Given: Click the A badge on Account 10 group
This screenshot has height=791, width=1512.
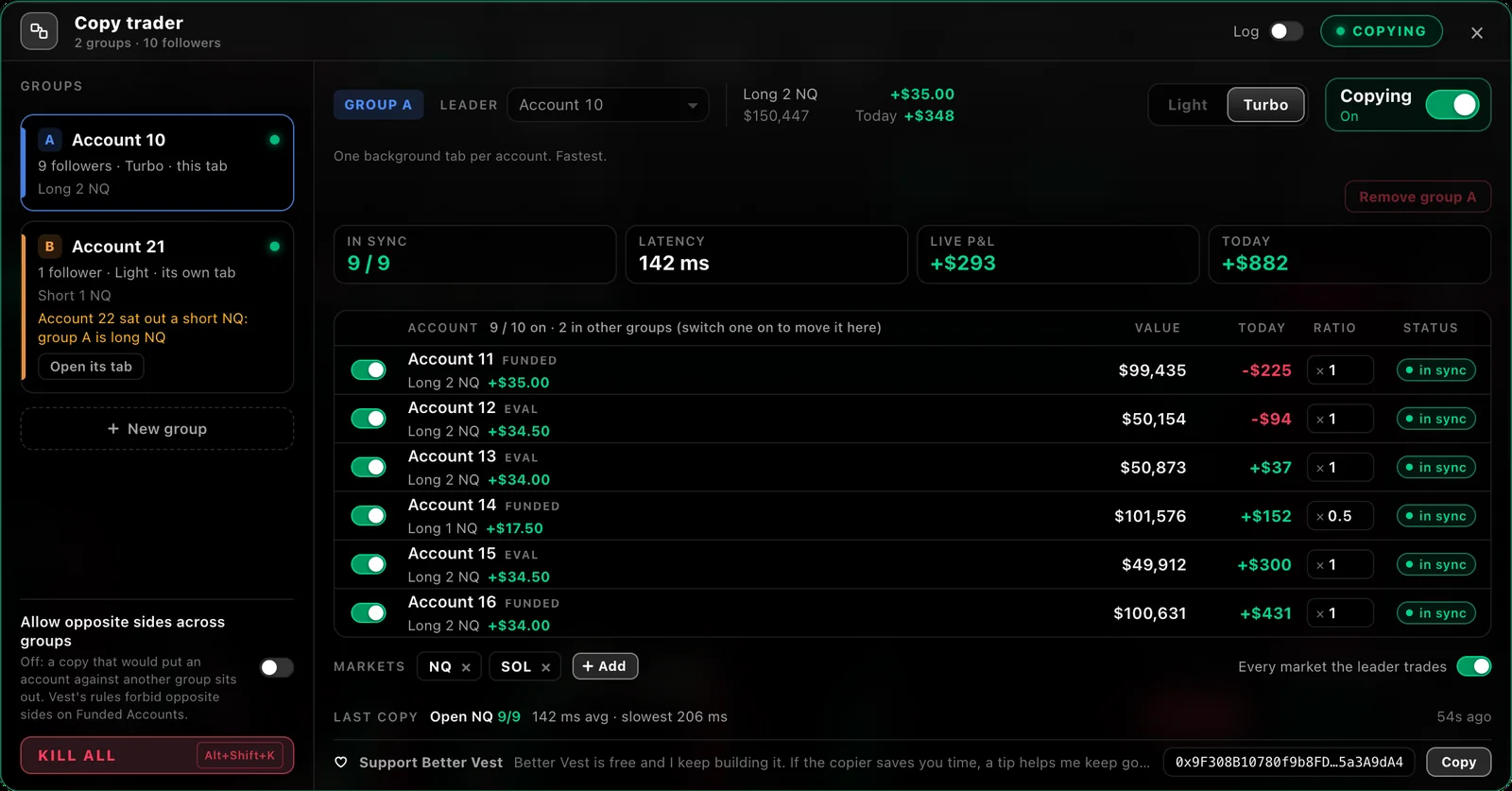Looking at the screenshot, I should click(50, 140).
